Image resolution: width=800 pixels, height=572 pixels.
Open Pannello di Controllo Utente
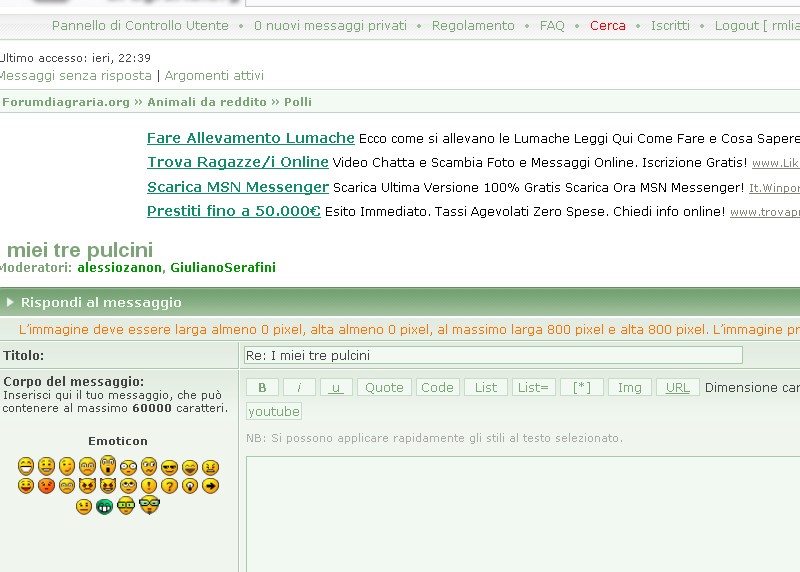point(140,25)
